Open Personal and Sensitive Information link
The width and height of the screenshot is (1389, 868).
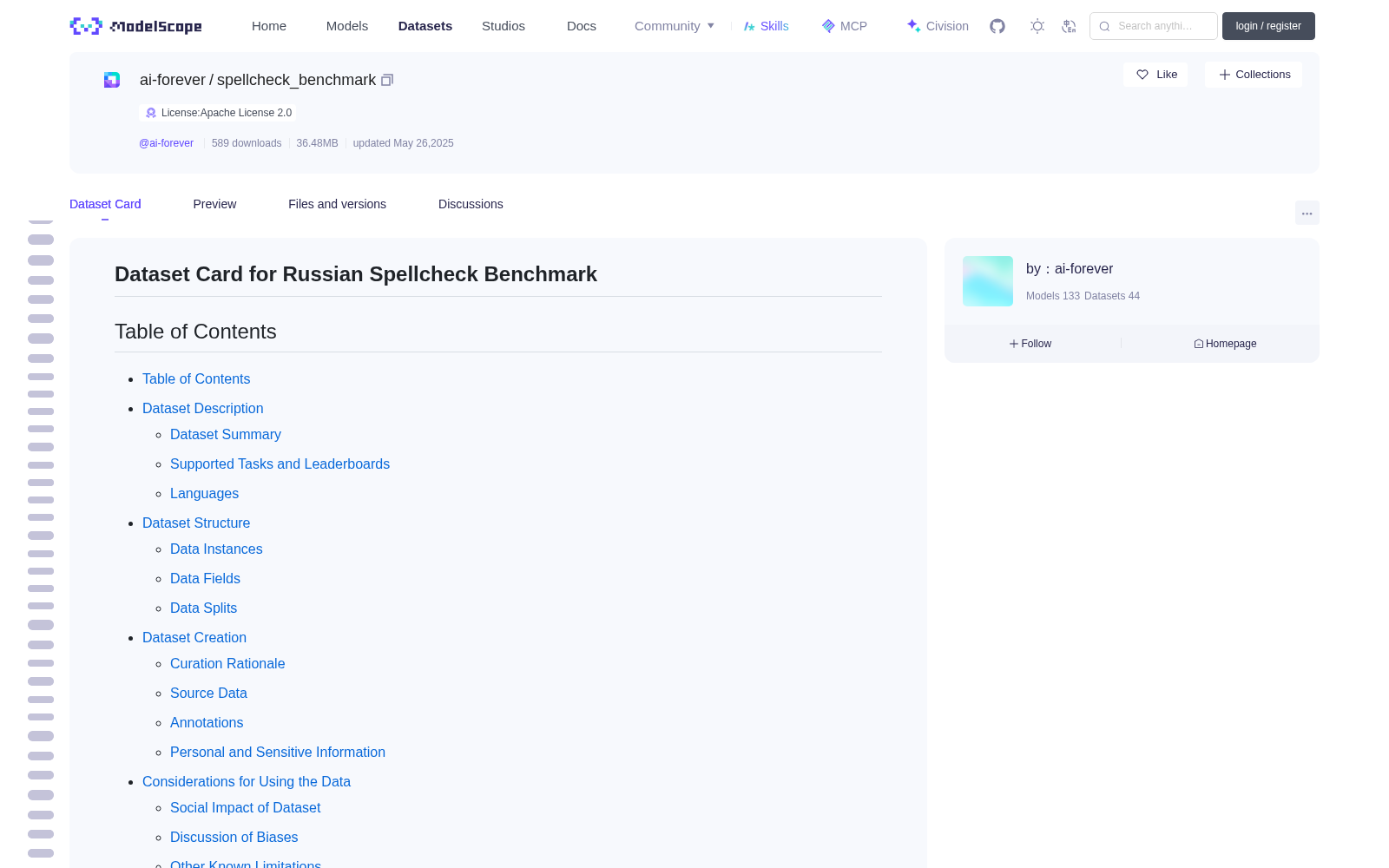(x=278, y=752)
